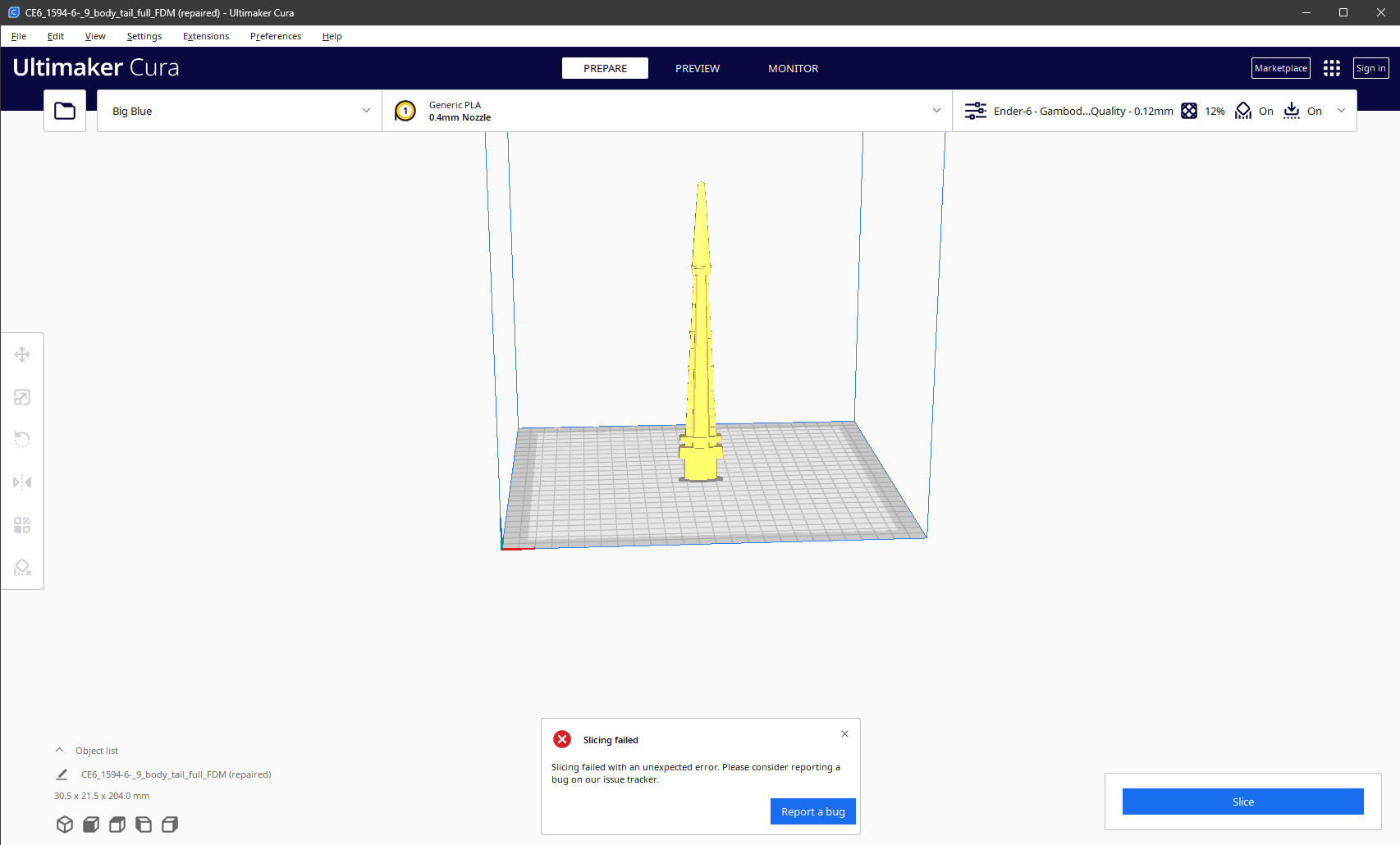
Task: Click the front camera view cube icon
Action: (90, 824)
